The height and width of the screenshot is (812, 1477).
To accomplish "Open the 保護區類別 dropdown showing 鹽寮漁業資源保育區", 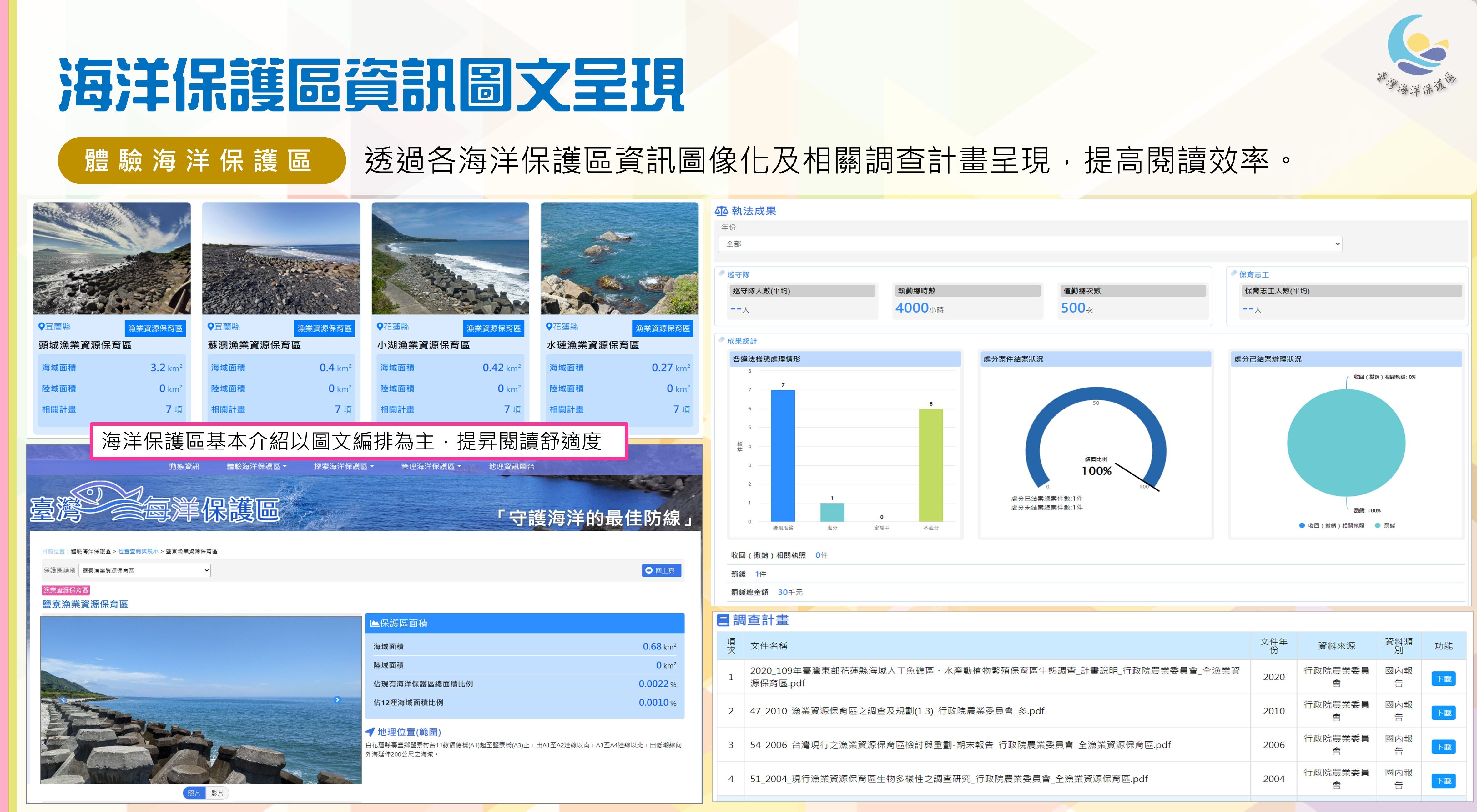I will point(145,570).
